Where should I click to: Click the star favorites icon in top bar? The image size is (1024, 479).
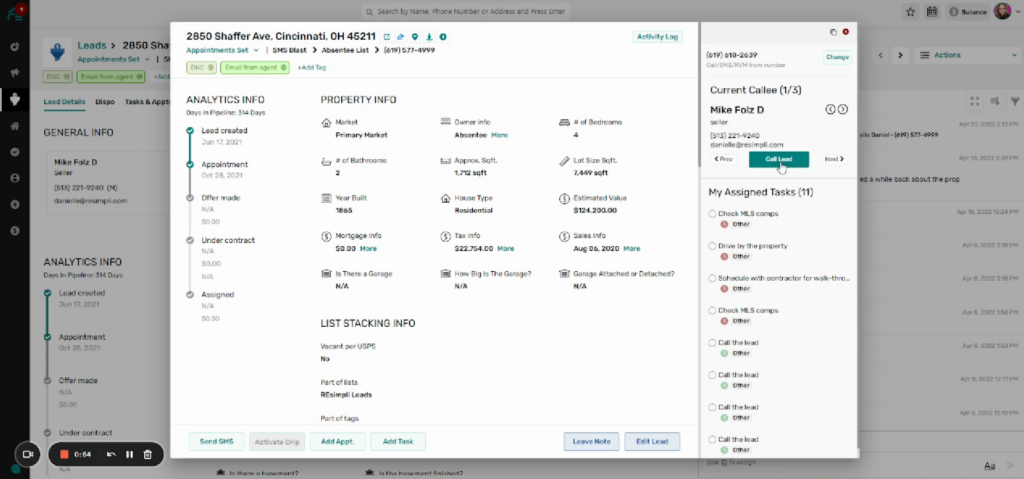(910, 12)
